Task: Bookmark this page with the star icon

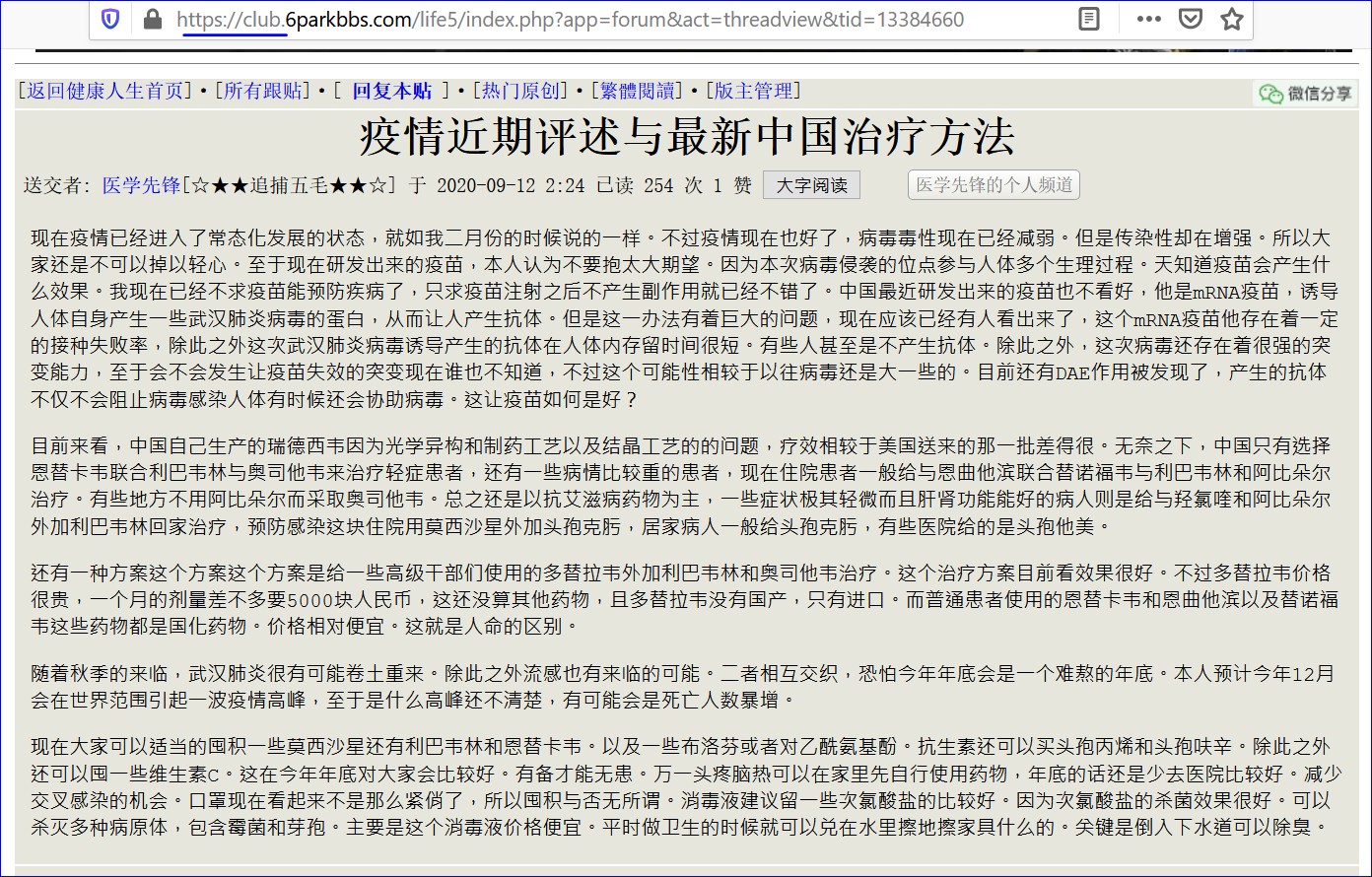Action: [x=1232, y=19]
